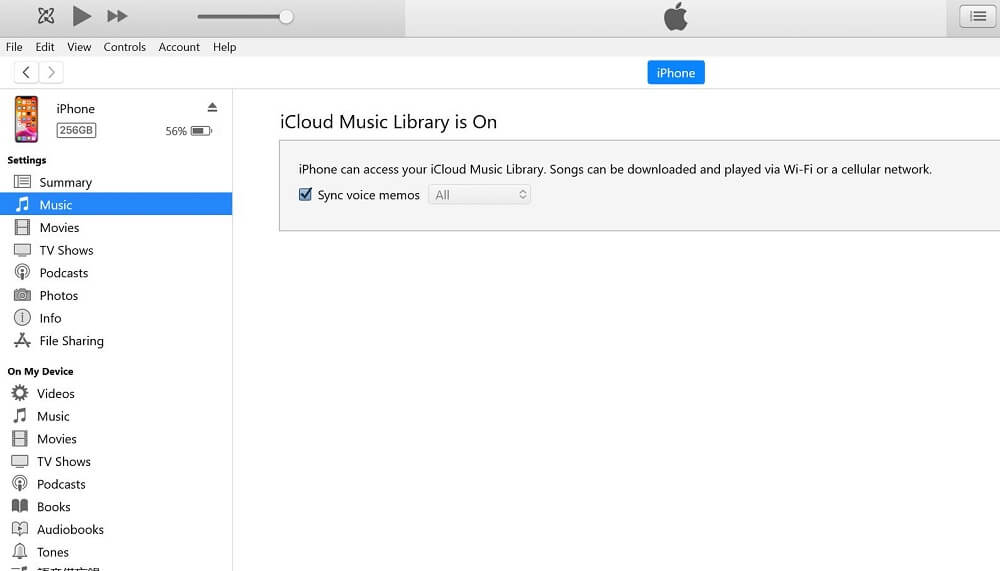Eject the iPhone using eject icon
Viewport: 1000px width, 571px height.
(212, 107)
